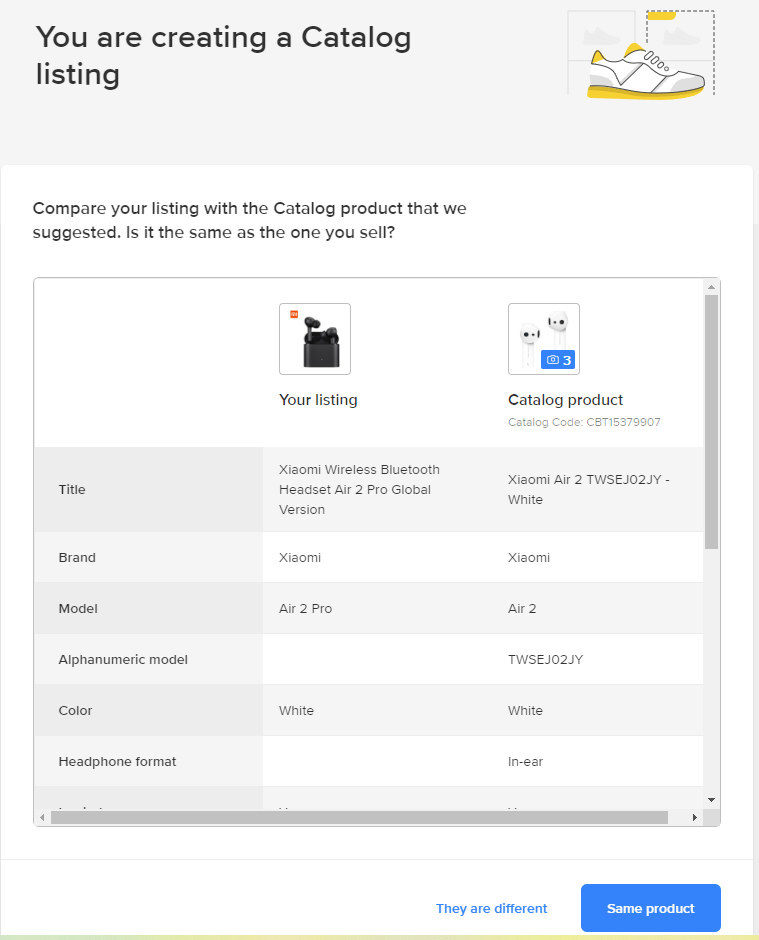Choose the They are different link
This screenshot has width=759, height=940.
click(x=492, y=908)
